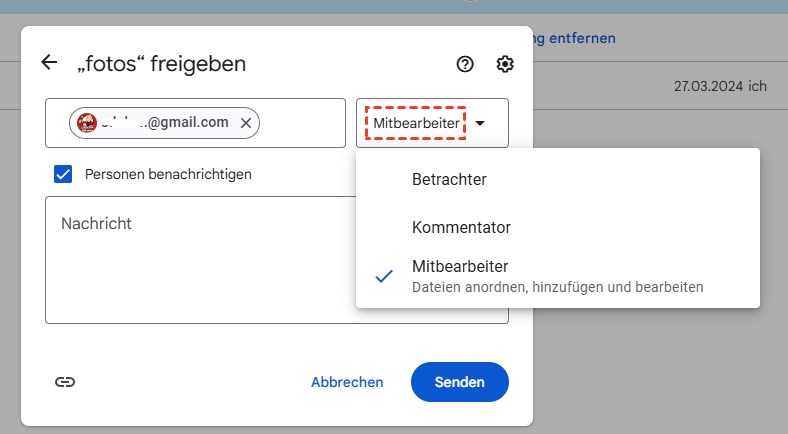Screen dimensions: 788x434
Task: Click Abbrechen to cancel sharing
Action: click(347, 382)
